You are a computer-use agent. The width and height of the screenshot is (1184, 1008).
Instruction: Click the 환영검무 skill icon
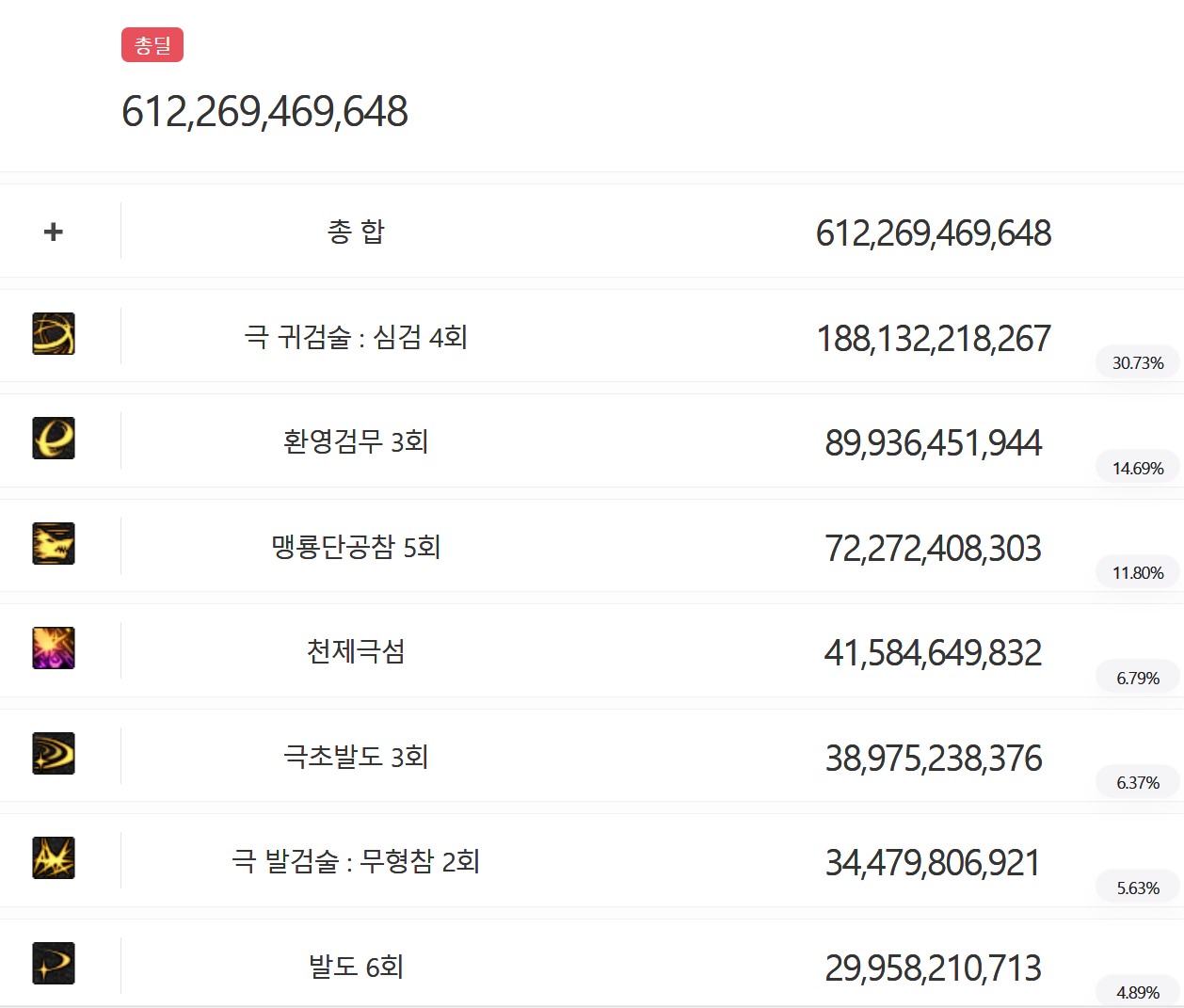click(x=54, y=439)
